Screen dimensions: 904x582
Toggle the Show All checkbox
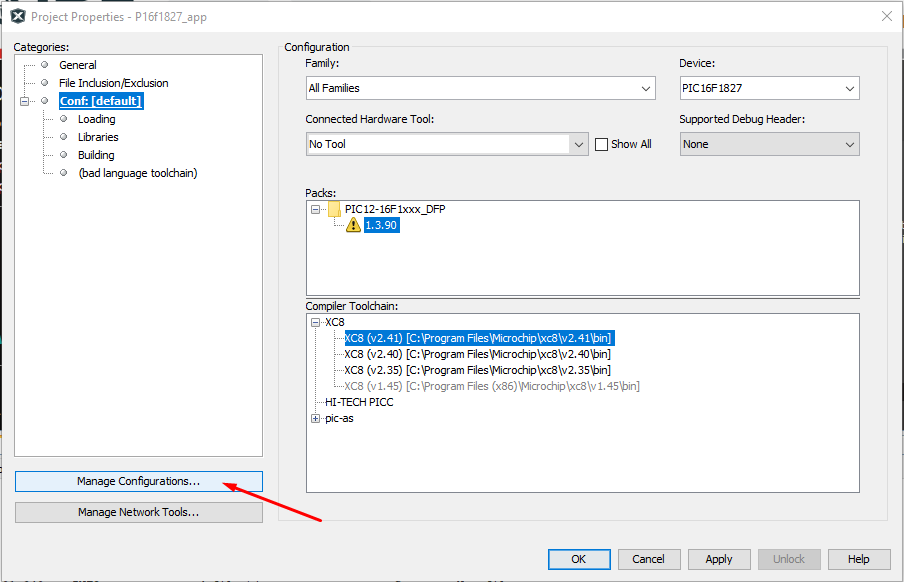tap(601, 144)
